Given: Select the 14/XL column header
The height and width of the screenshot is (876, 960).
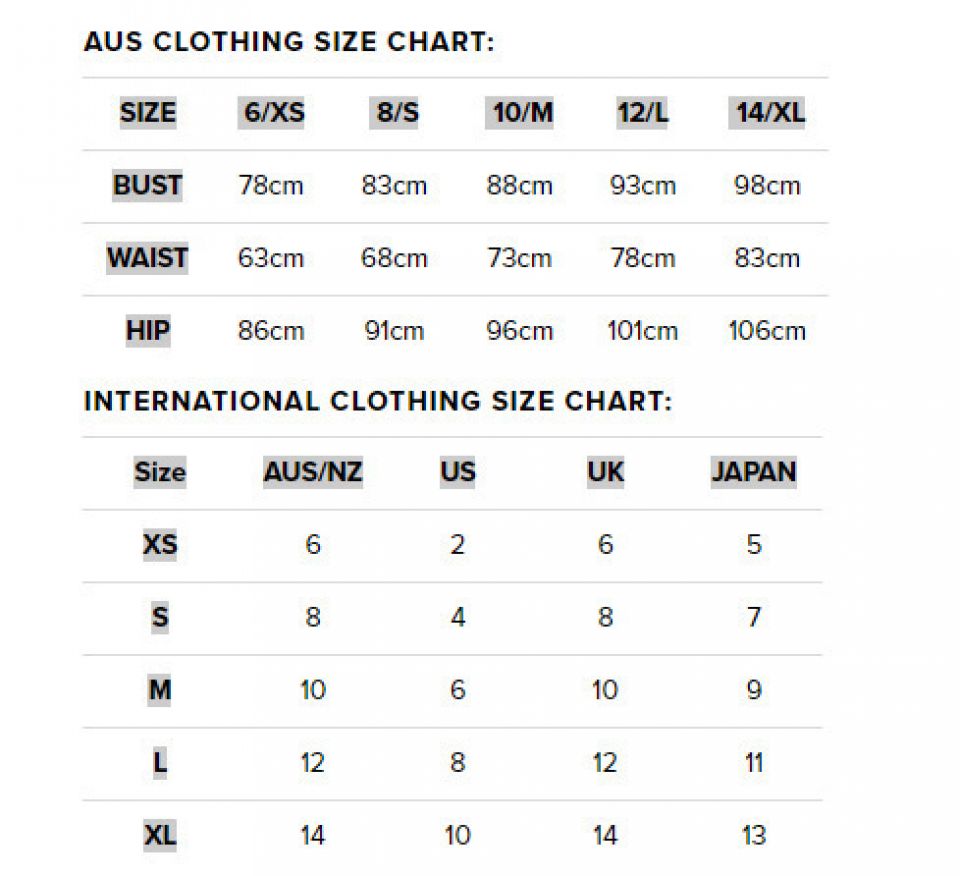Looking at the screenshot, I should point(767,113).
